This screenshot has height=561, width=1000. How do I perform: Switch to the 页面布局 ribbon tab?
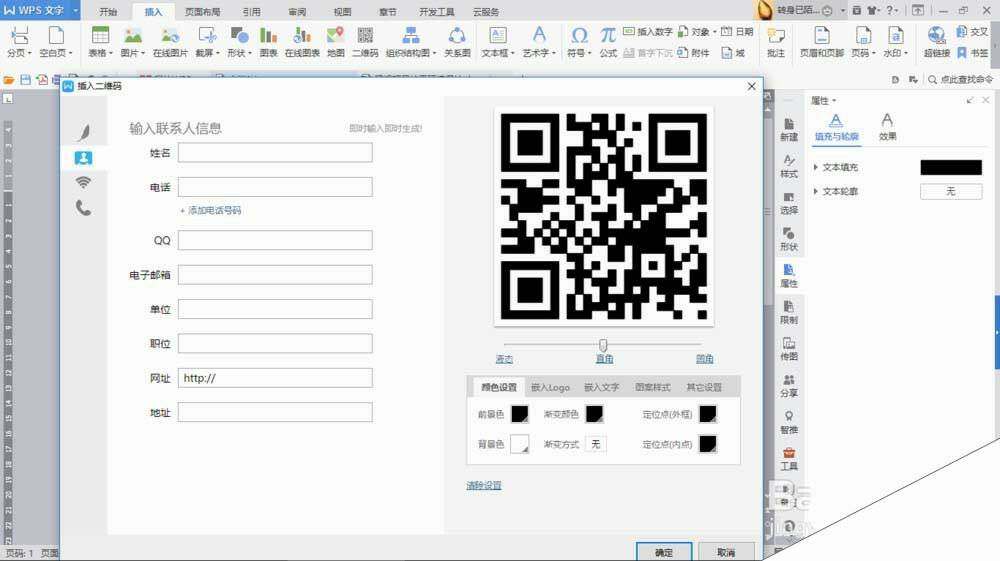point(202,11)
